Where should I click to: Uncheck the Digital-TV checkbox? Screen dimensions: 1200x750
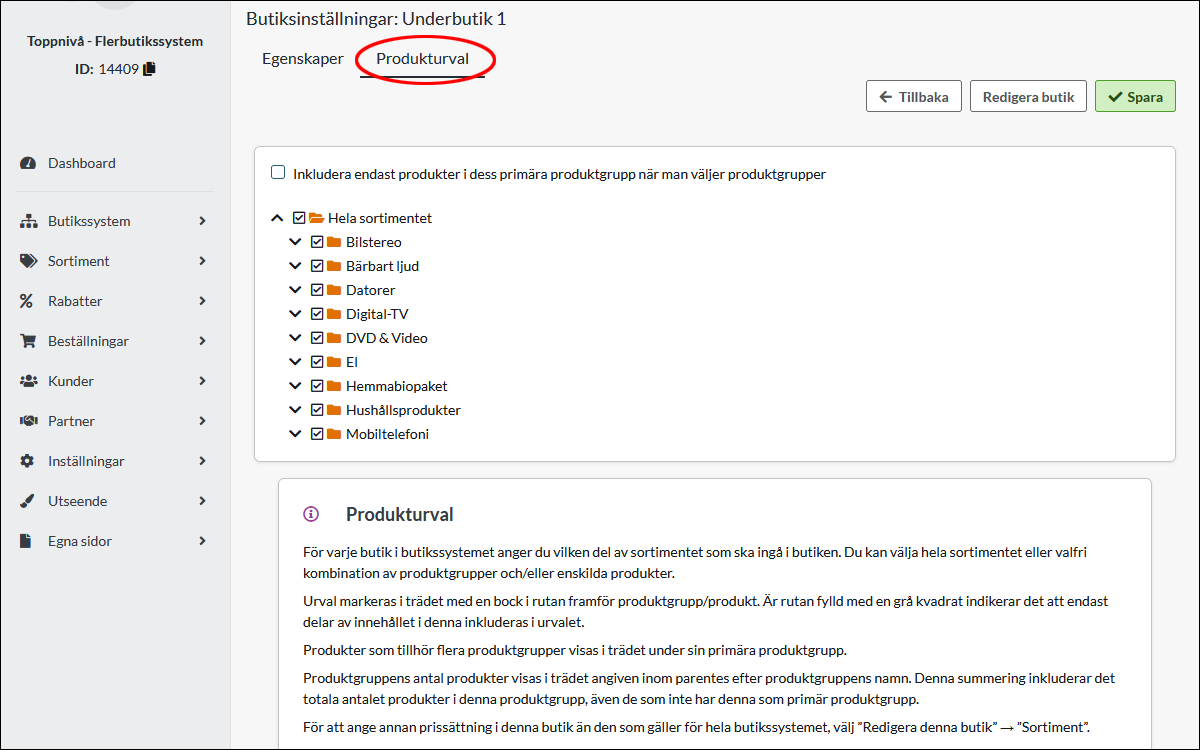click(x=317, y=314)
